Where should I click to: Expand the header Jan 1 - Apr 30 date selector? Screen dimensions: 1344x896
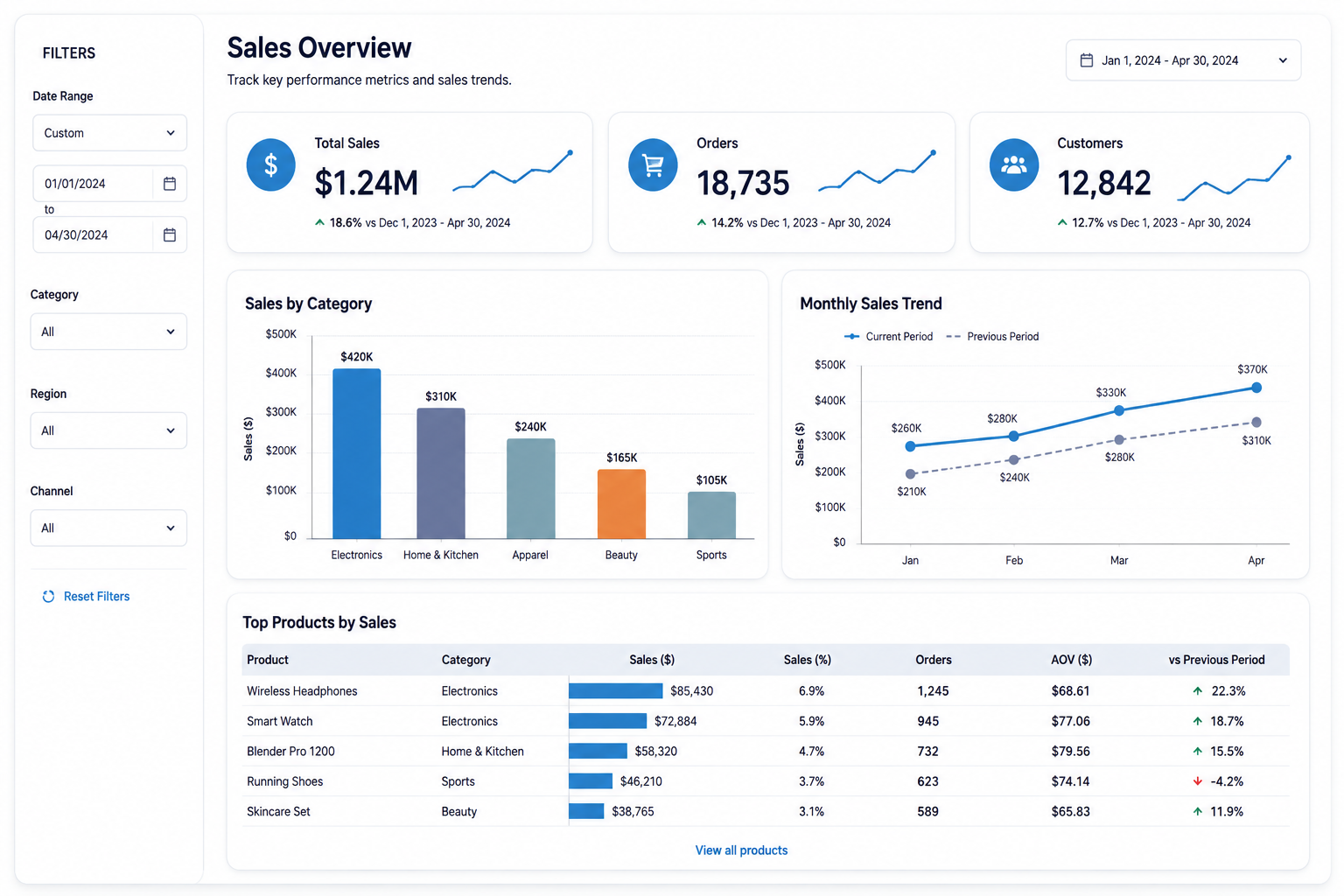(1183, 60)
